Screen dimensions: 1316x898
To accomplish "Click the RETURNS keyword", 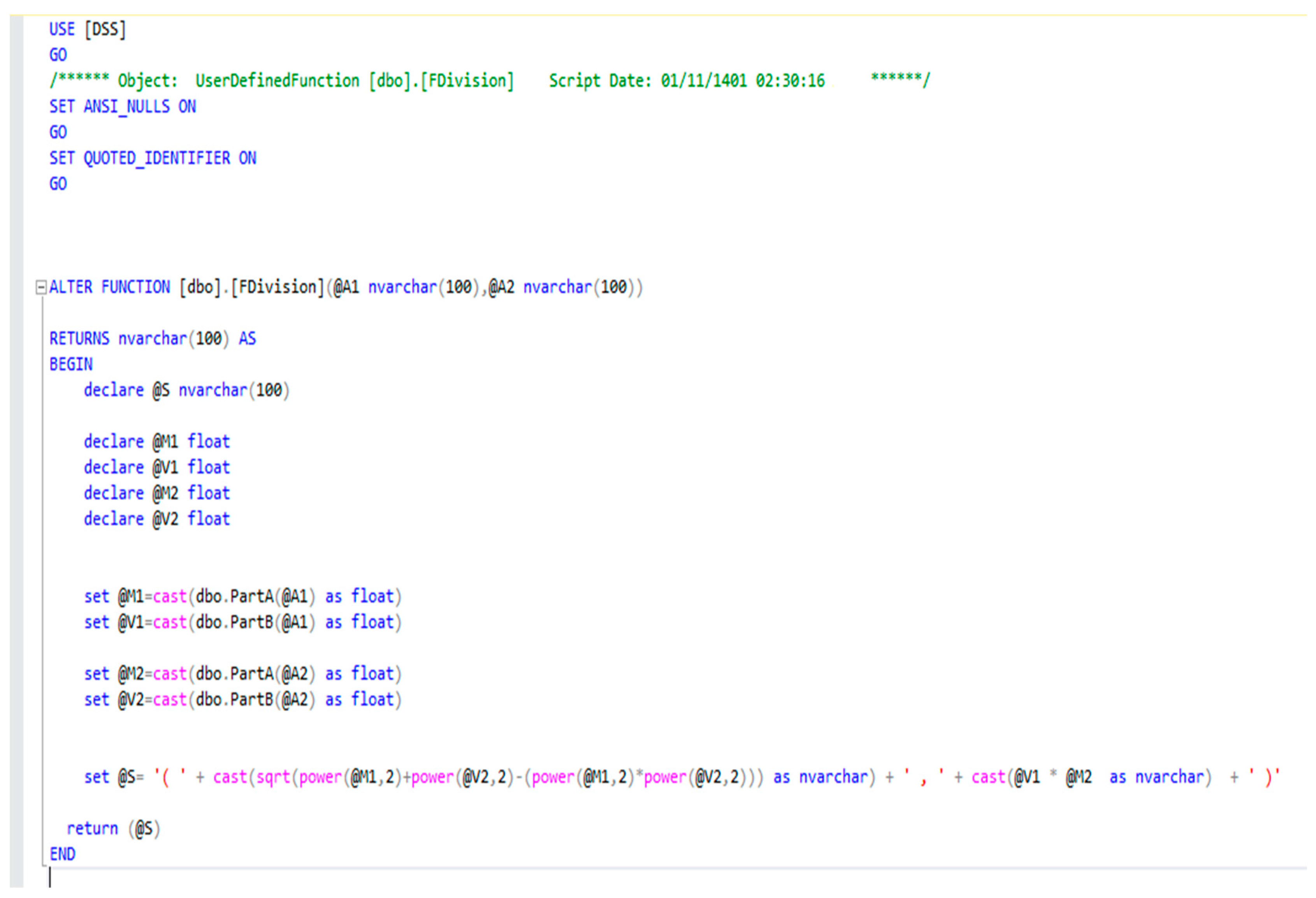I will coord(79,339).
